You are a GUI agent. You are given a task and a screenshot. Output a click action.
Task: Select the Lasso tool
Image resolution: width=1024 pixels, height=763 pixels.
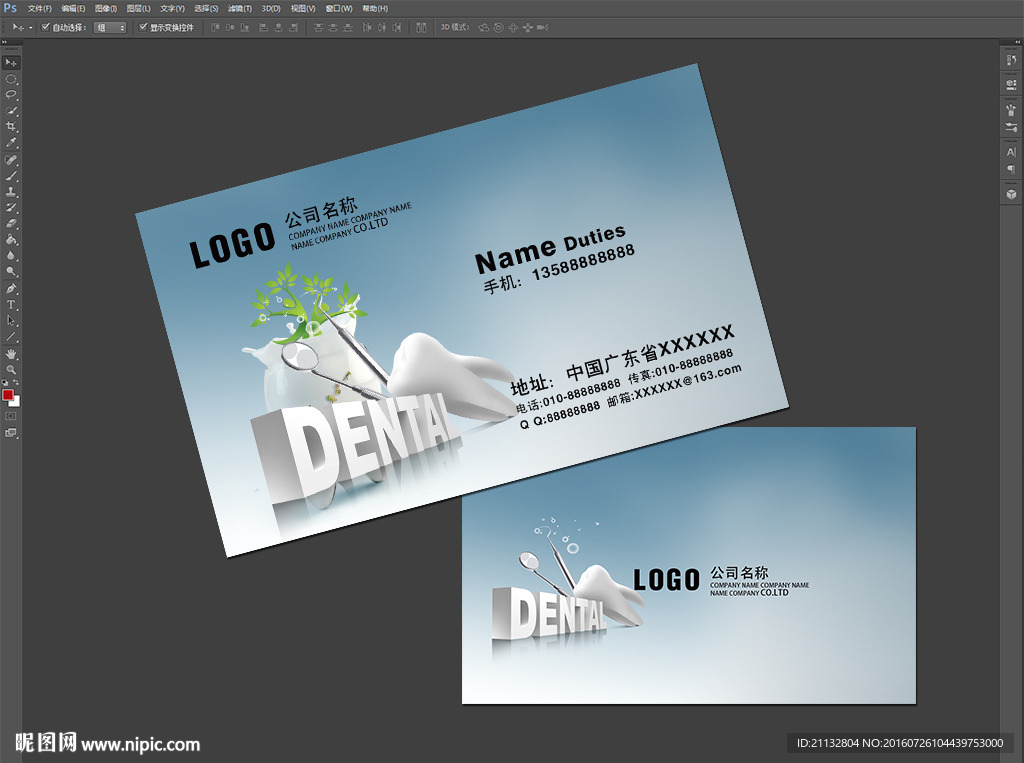point(11,95)
